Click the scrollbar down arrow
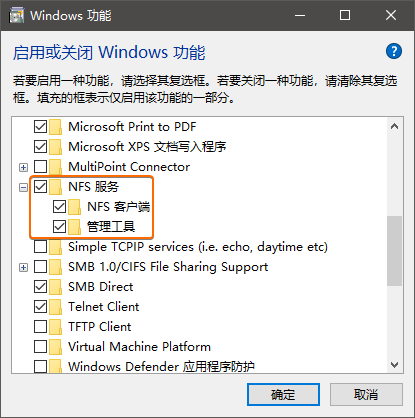This screenshot has width=415, height=418. coord(394,365)
